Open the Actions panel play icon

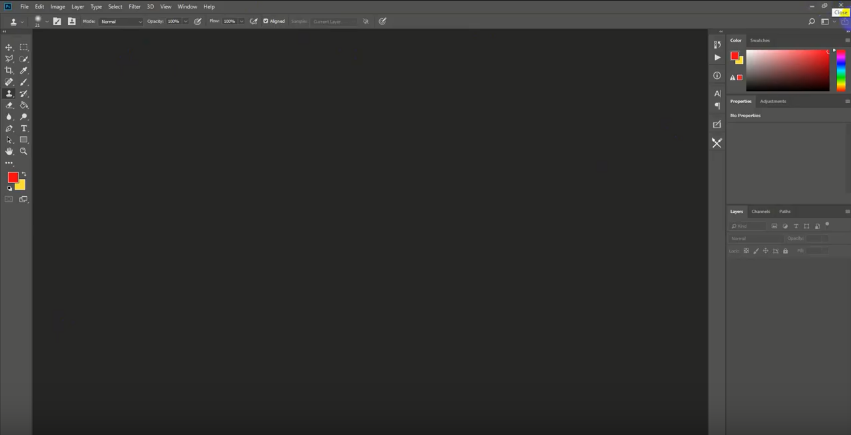[717, 57]
